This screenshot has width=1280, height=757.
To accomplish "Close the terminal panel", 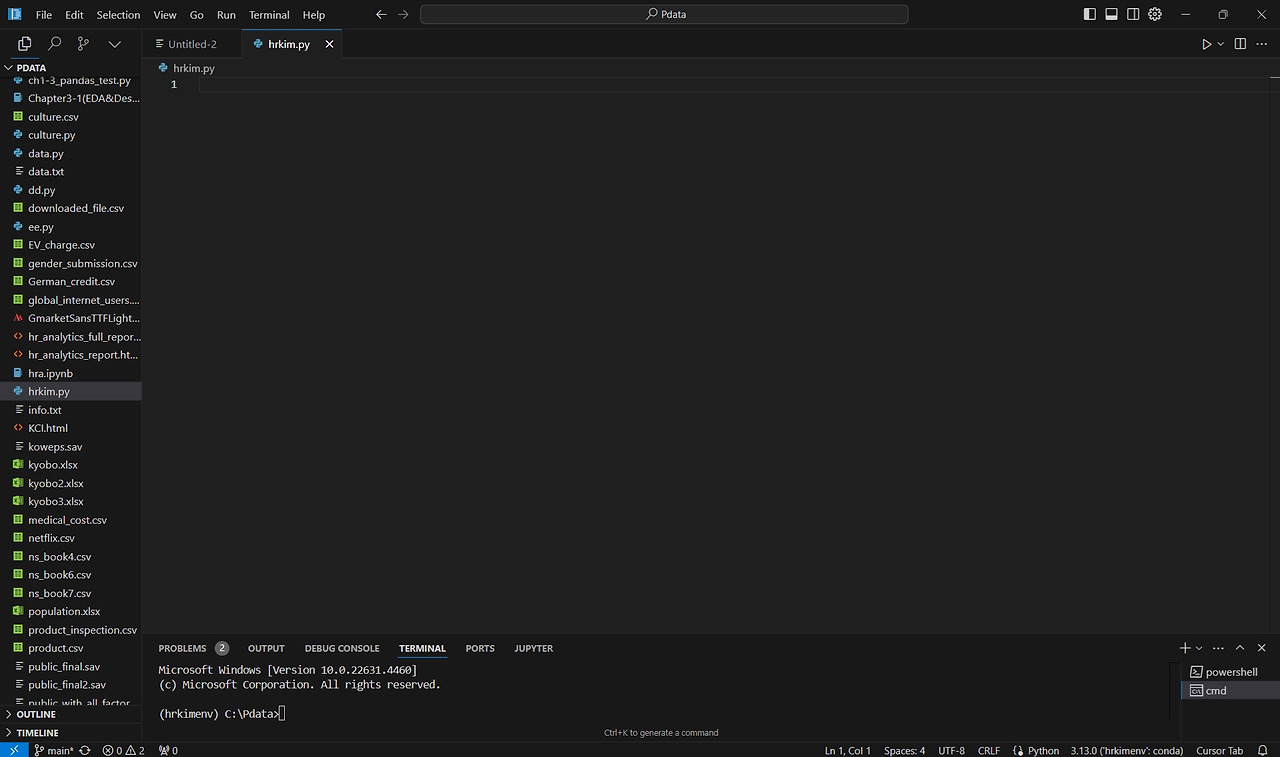I will click(1261, 648).
